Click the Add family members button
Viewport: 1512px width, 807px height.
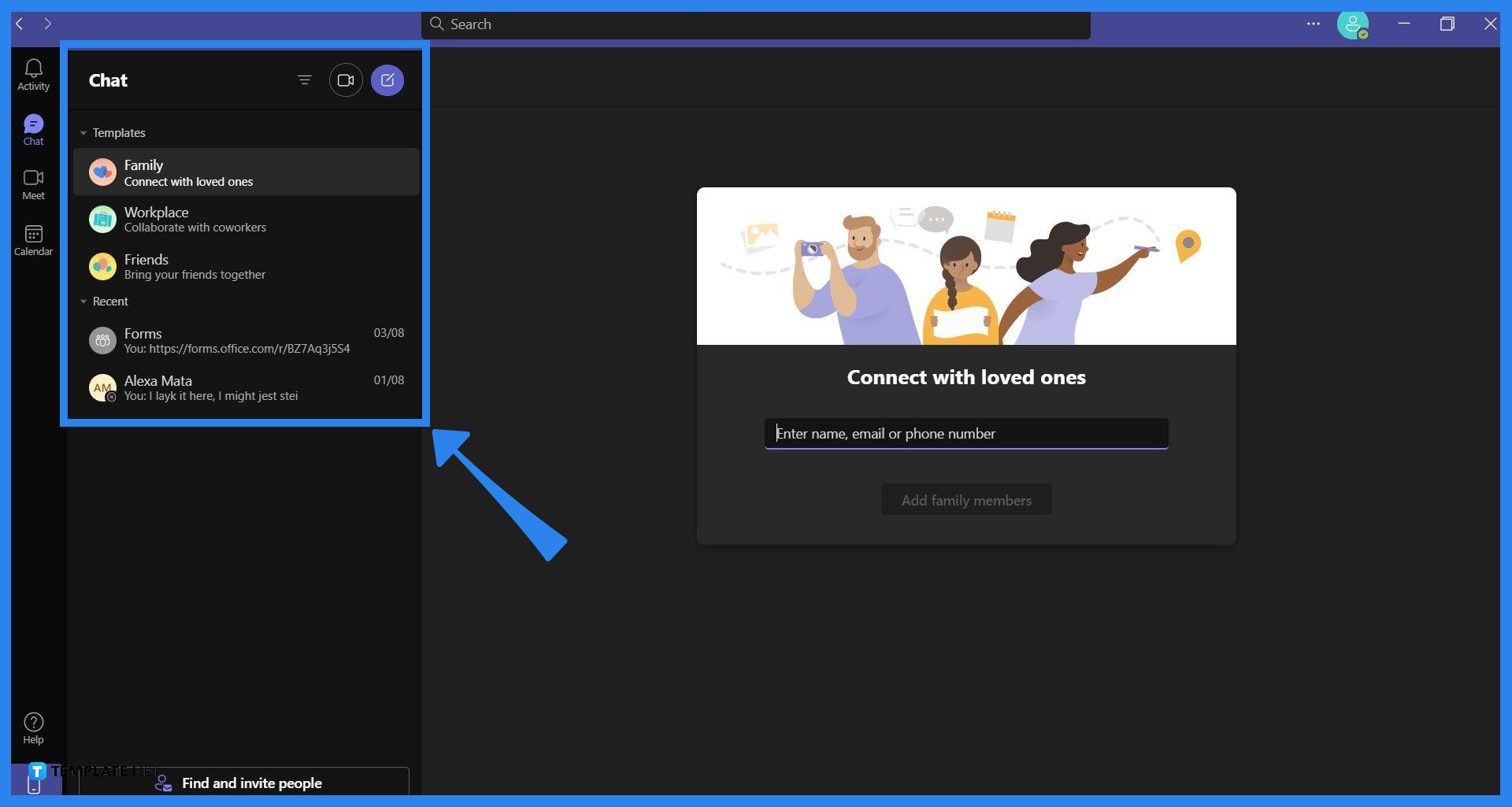[x=965, y=499]
